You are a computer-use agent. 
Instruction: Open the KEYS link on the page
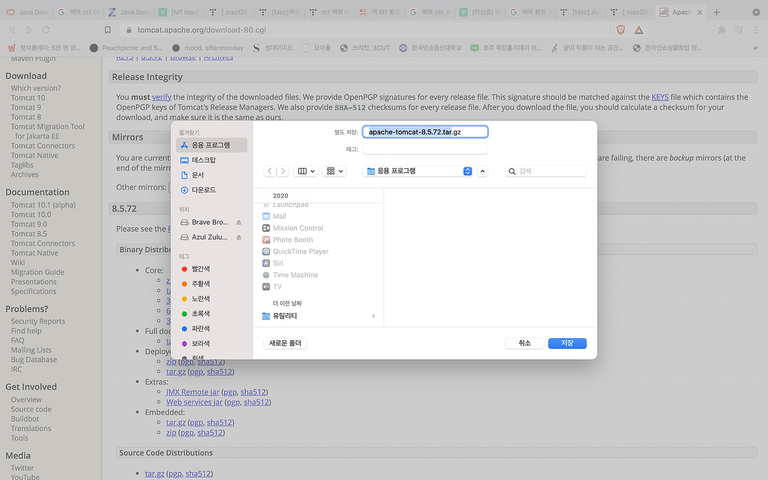pyautogui.click(x=660, y=97)
